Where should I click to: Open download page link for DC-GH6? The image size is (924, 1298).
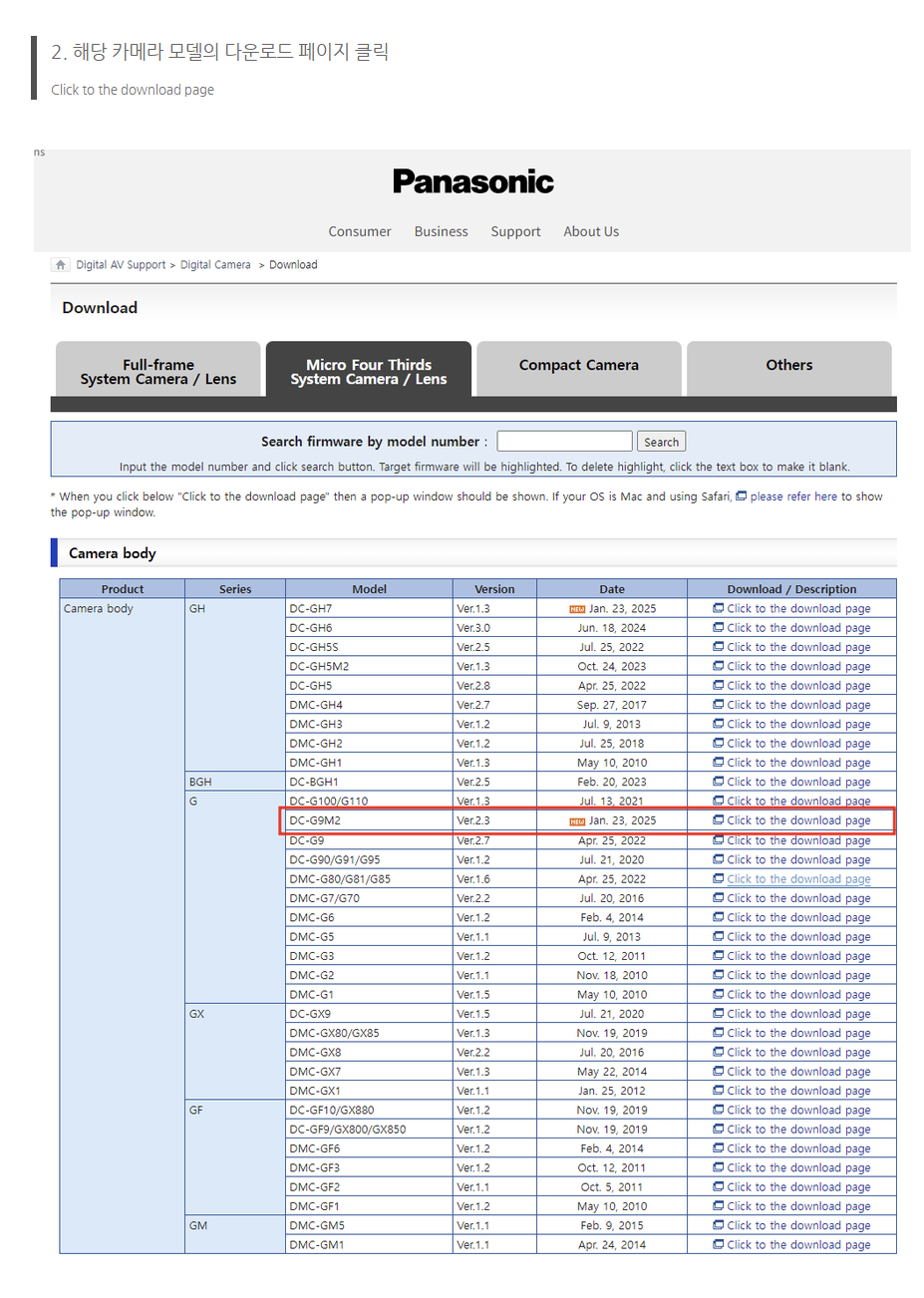[x=797, y=628]
